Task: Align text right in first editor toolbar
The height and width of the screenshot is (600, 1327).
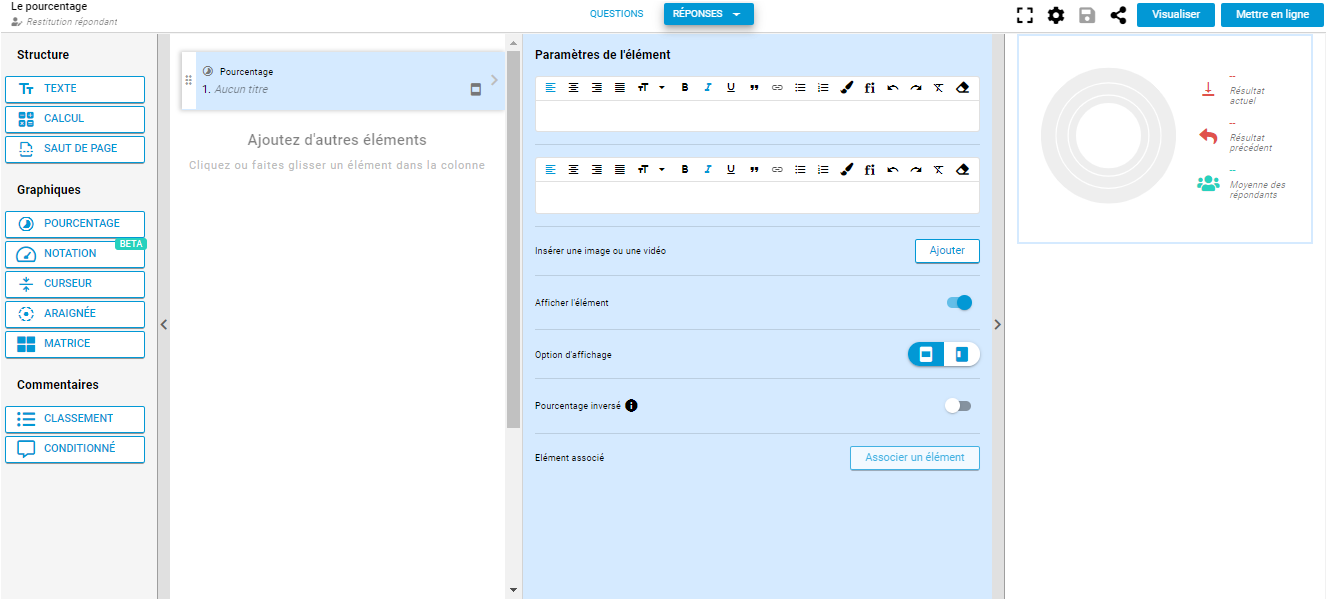Action: click(x=596, y=87)
